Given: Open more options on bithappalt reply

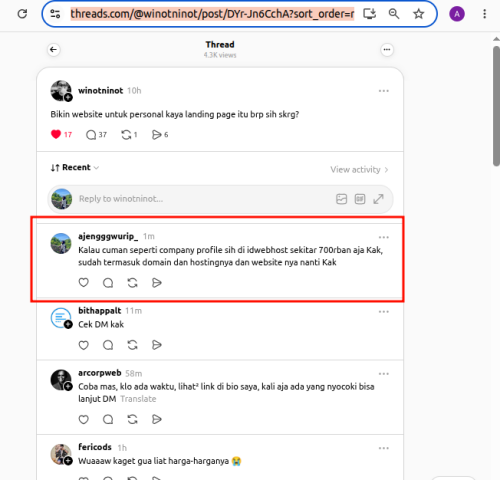Looking at the screenshot, I should pos(384,312).
